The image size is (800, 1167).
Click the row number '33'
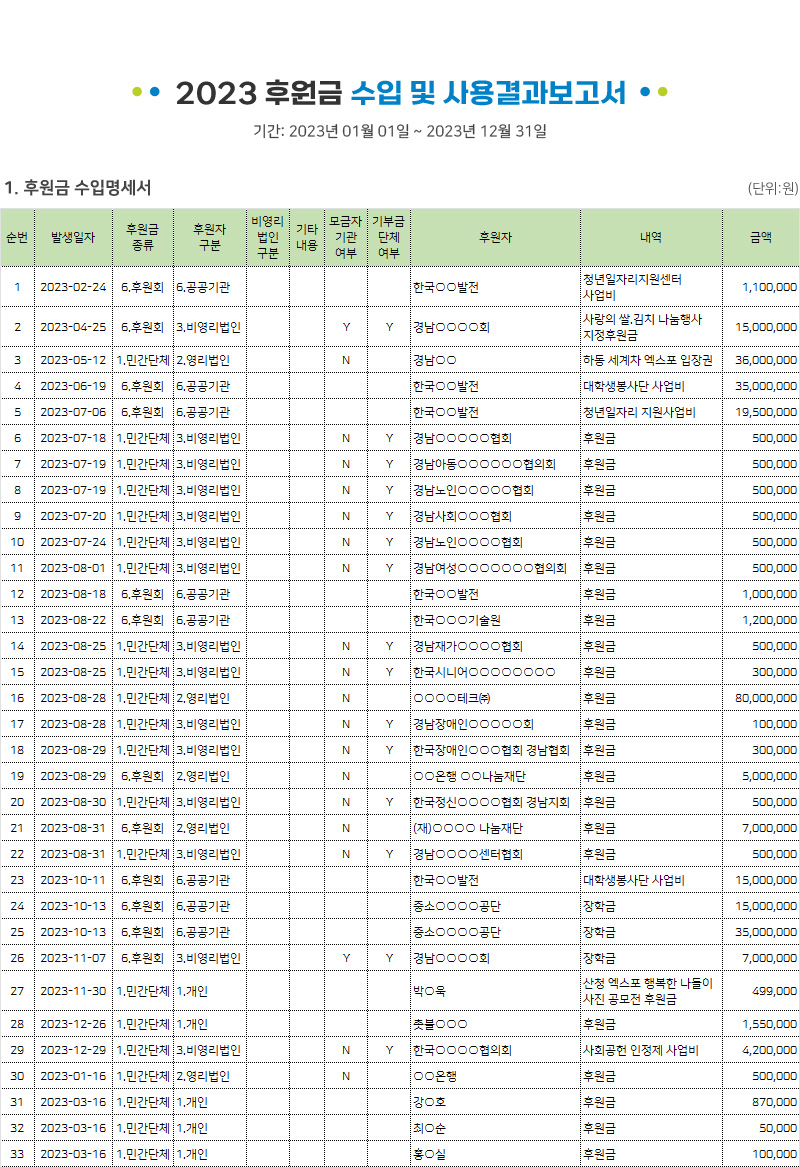17,1154
